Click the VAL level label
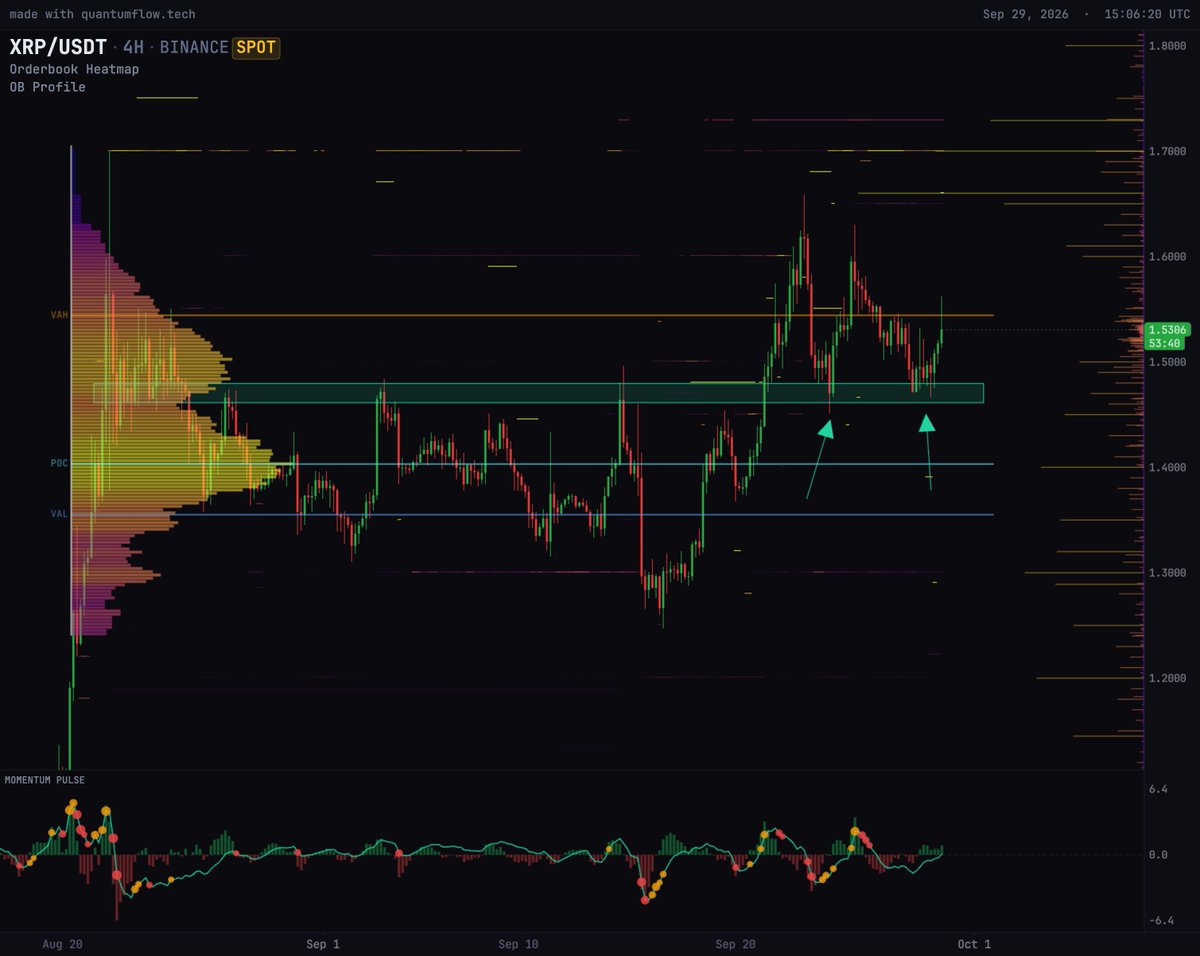 (x=60, y=514)
